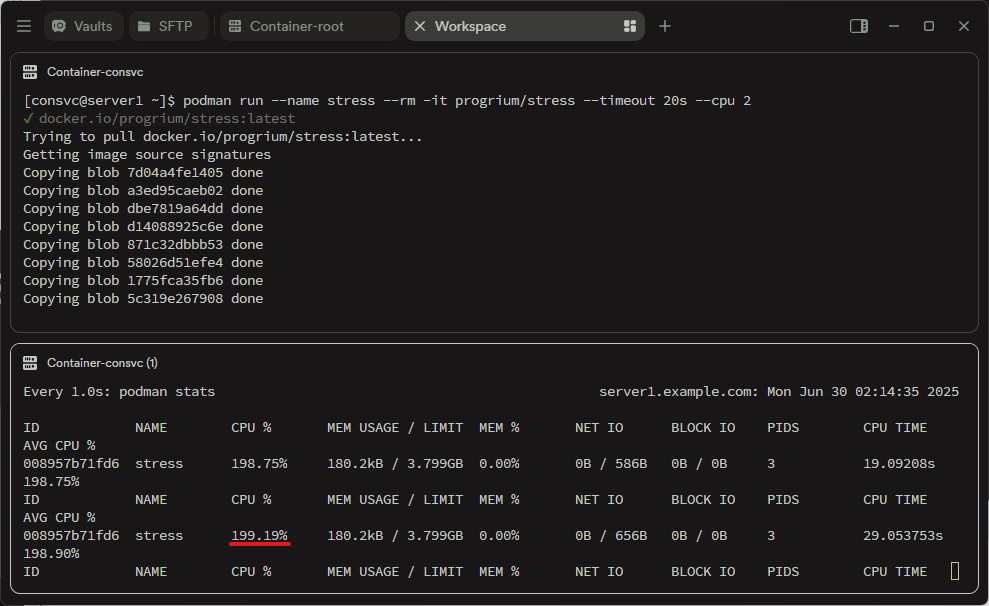The image size is (989, 606).
Task: Switch to the SFTP tab
Action: coord(168,26)
